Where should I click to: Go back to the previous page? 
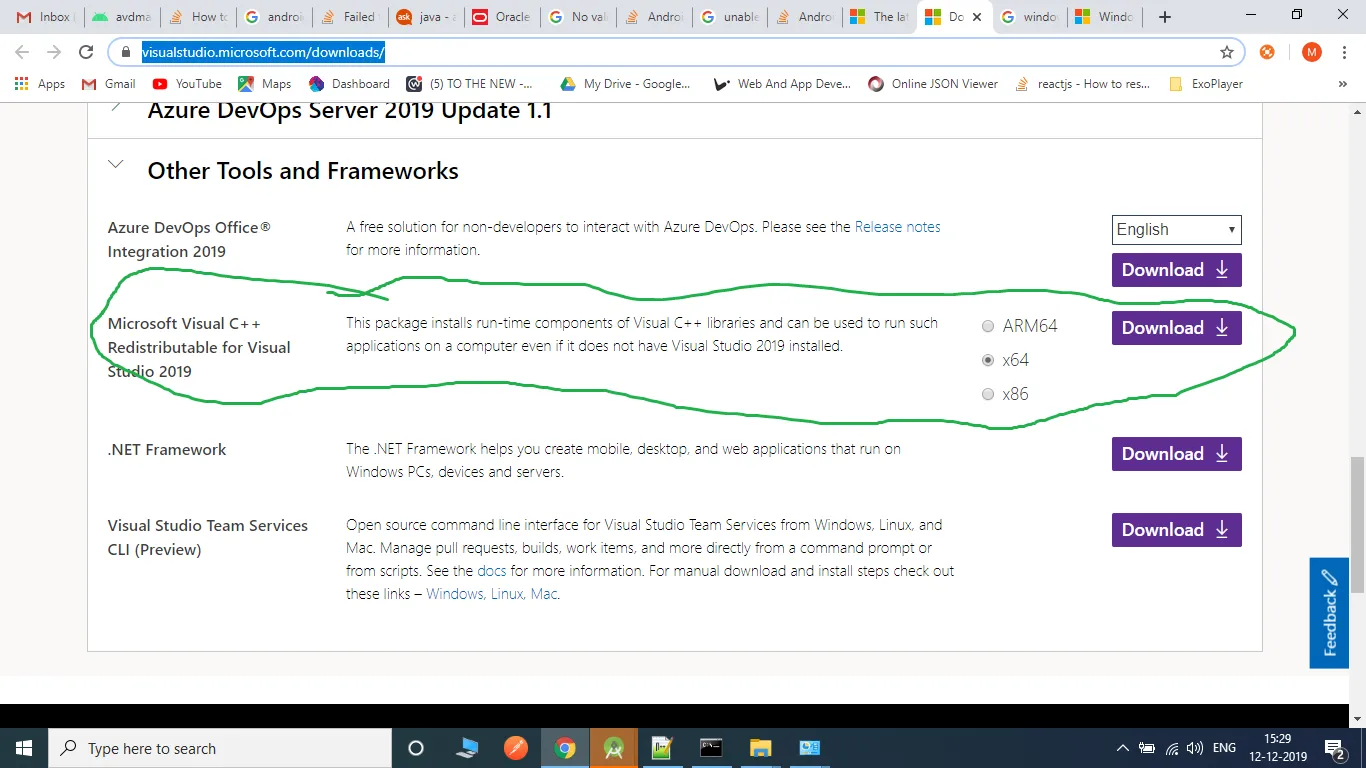coord(22,52)
